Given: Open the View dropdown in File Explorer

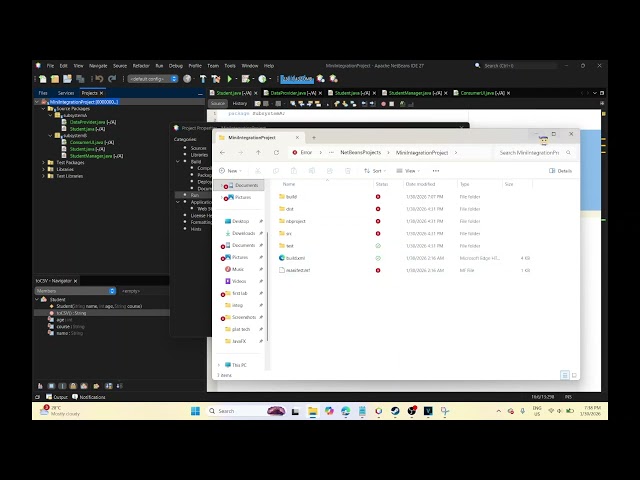Looking at the screenshot, I should pos(408,171).
